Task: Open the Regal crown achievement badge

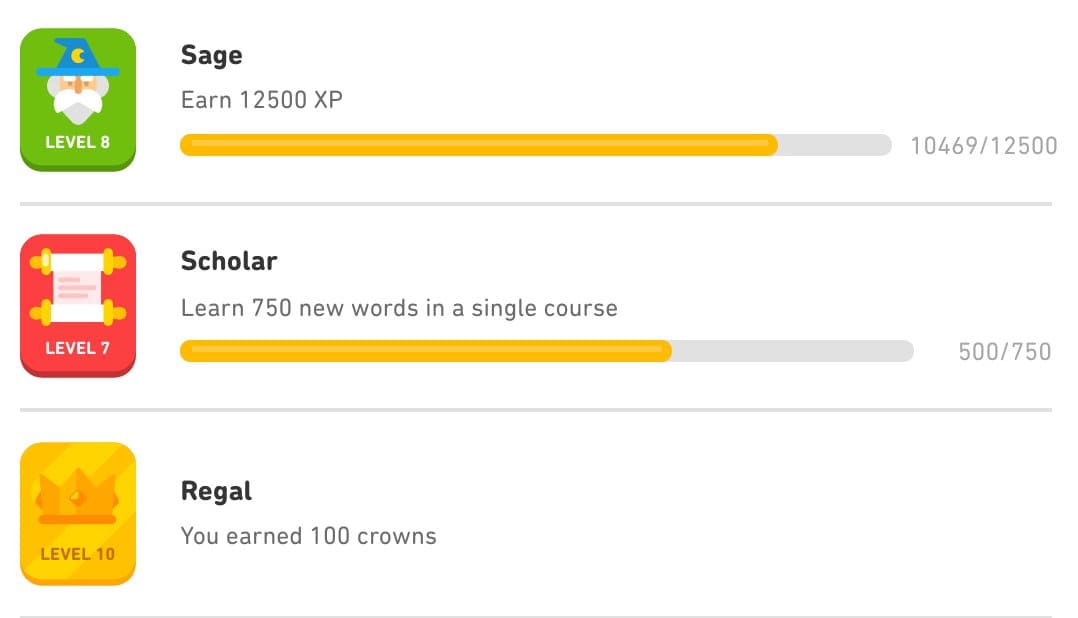Action: tap(78, 514)
